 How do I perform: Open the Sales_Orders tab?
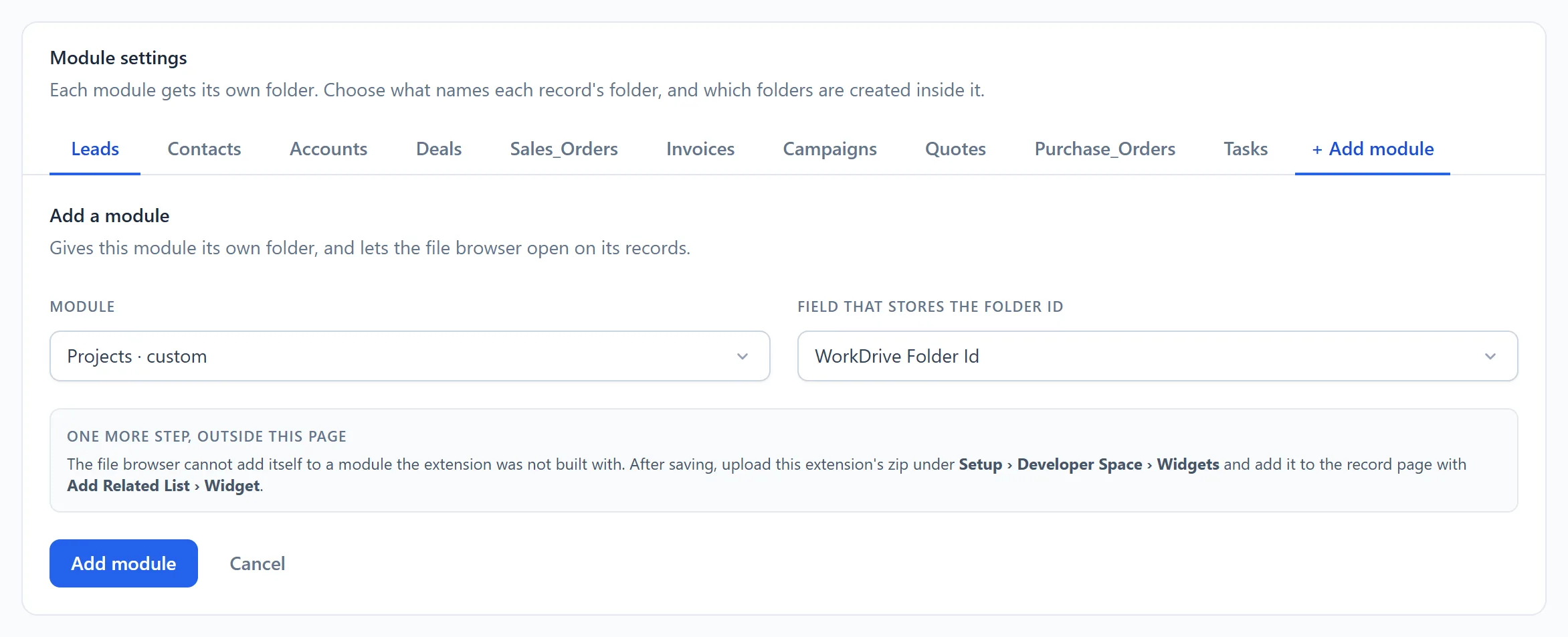pyautogui.click(x=564, y=149)
